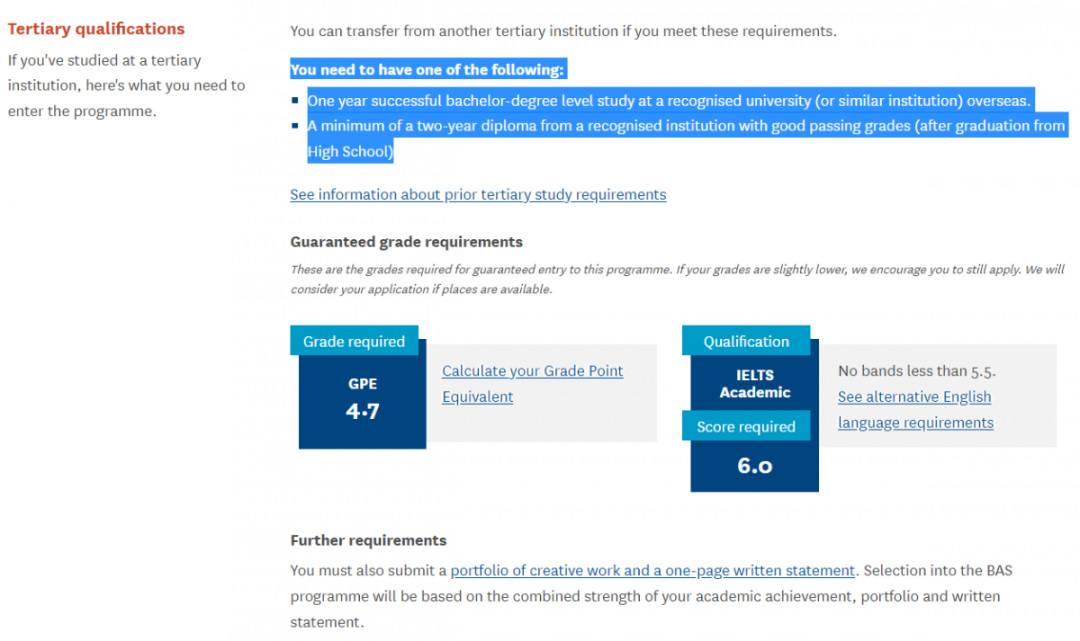The image size is (1080, 641).
Task: Click the 6.0 score value box
Action: (x=754, y=466)
